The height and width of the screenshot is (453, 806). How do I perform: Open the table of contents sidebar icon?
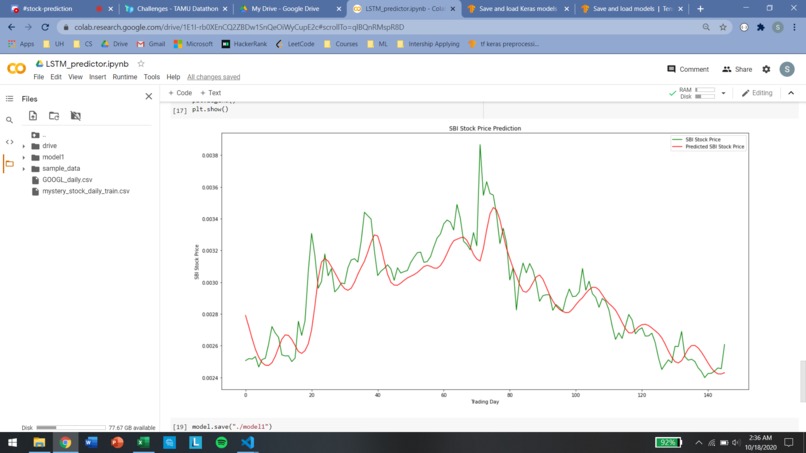(x=9, y=98)
